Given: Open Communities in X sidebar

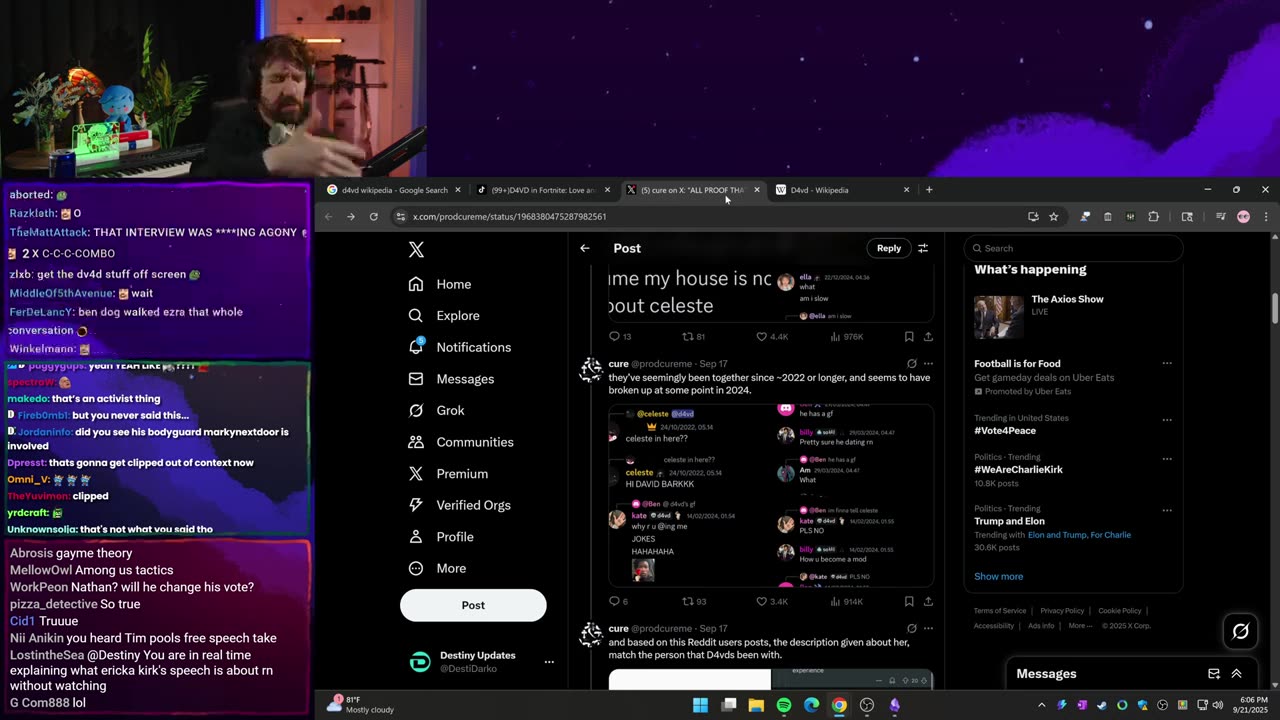Looking at the screenshot, I should pyautogui.click(x=461, y=442).
